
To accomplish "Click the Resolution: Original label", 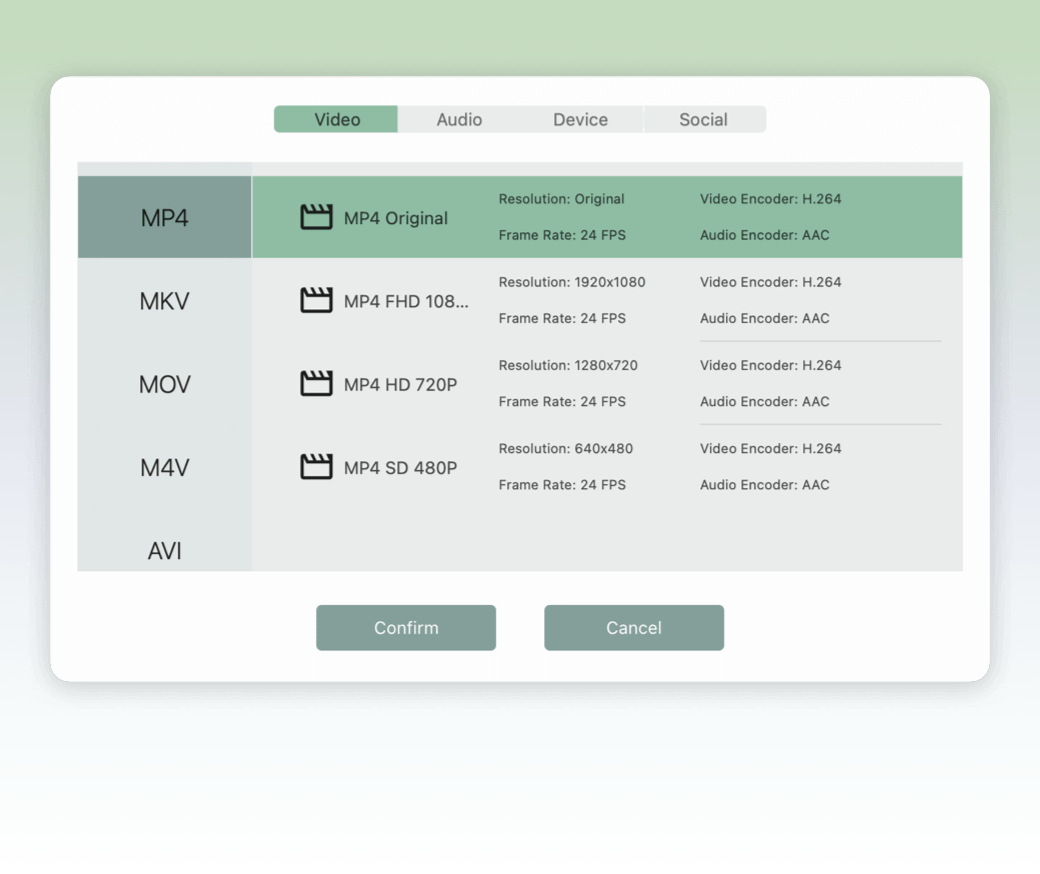I will [562, 199].
